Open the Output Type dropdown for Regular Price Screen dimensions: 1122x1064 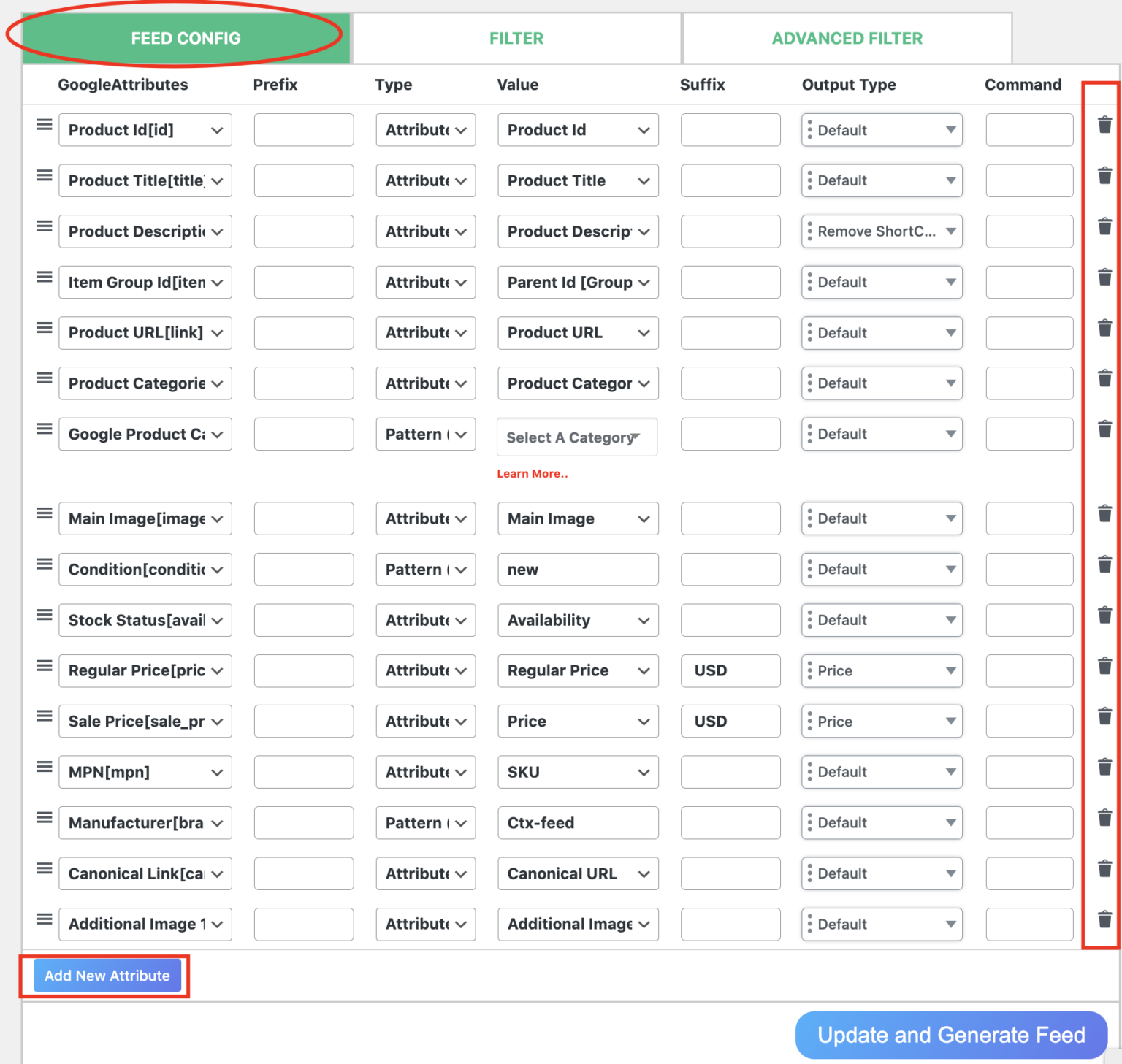881,670
